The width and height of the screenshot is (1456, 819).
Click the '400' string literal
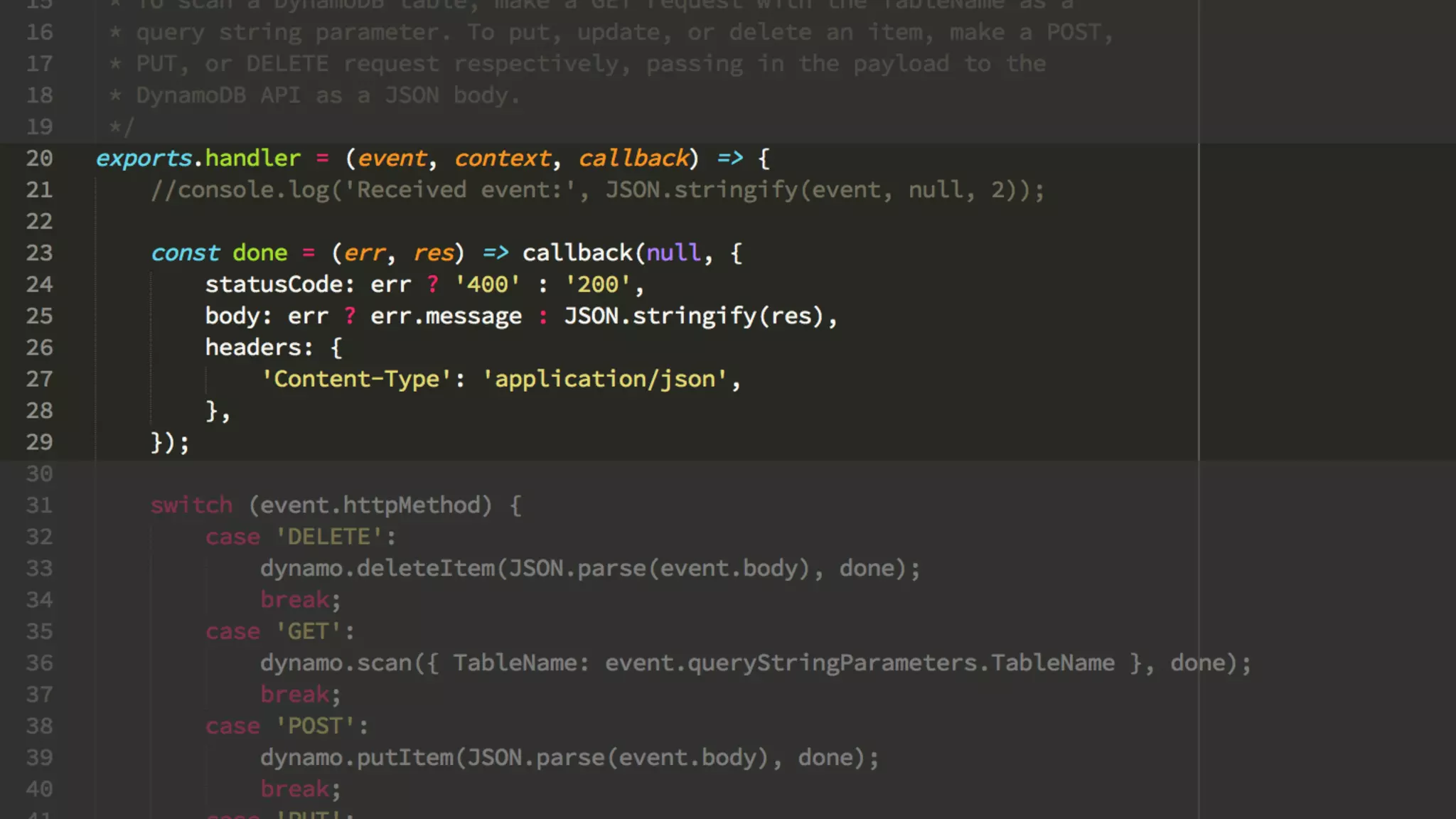(x=487, y=284)
